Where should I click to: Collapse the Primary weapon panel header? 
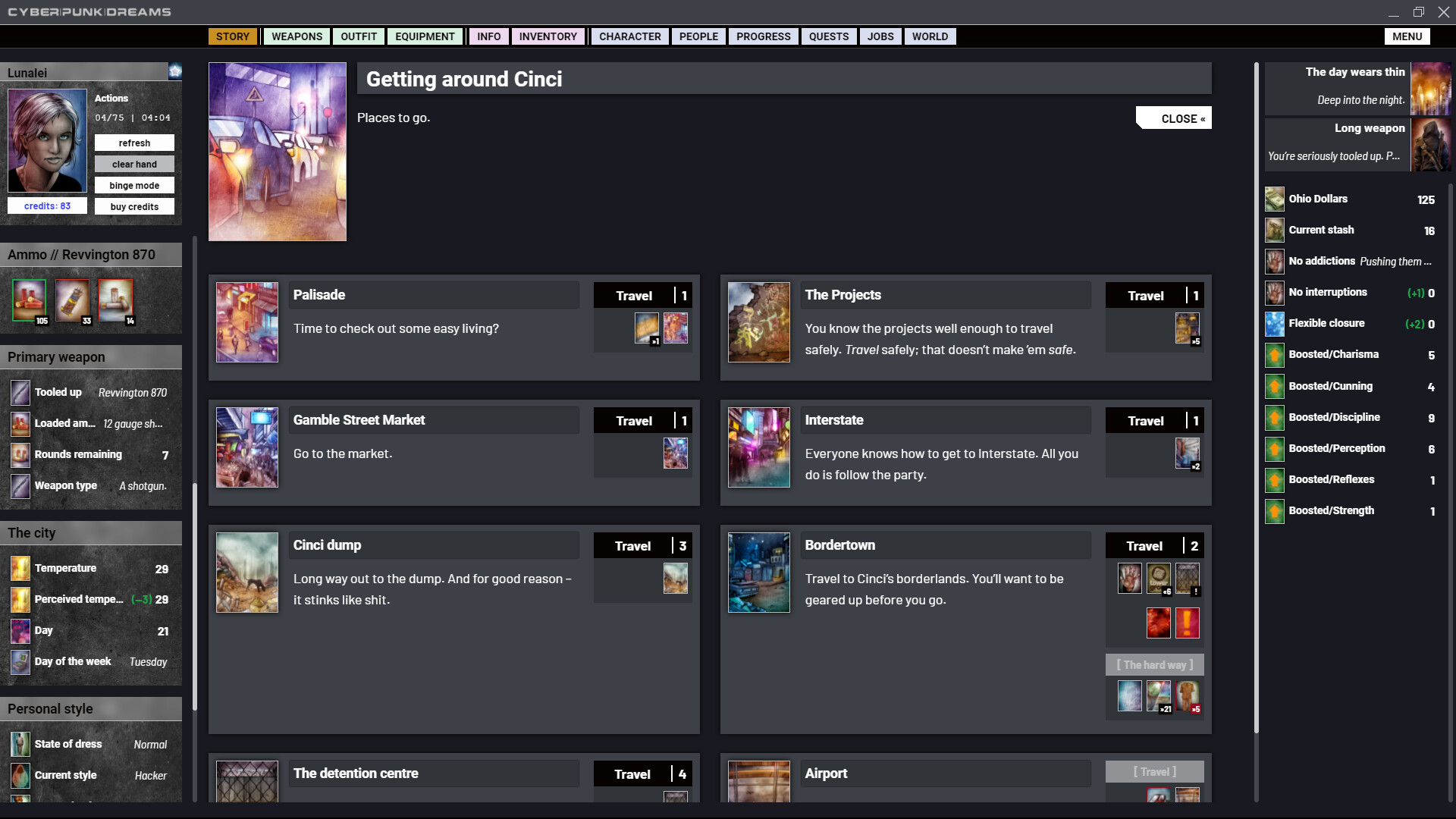tap(91, 356)
